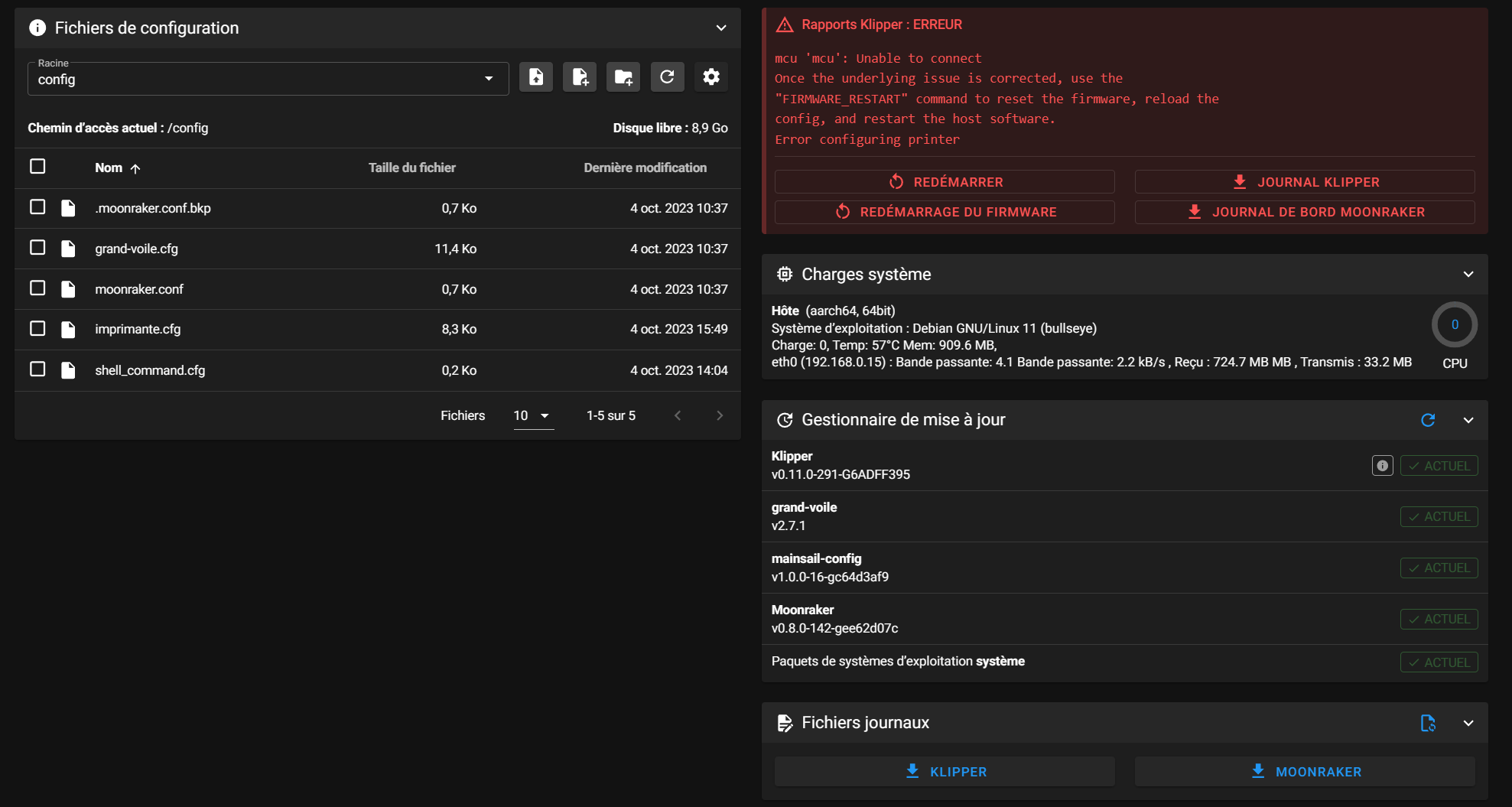Download the JOURNAL KLIPPER log
Image resolution: width=1512 pixels, height=807 pixels.
(1305, 182)
